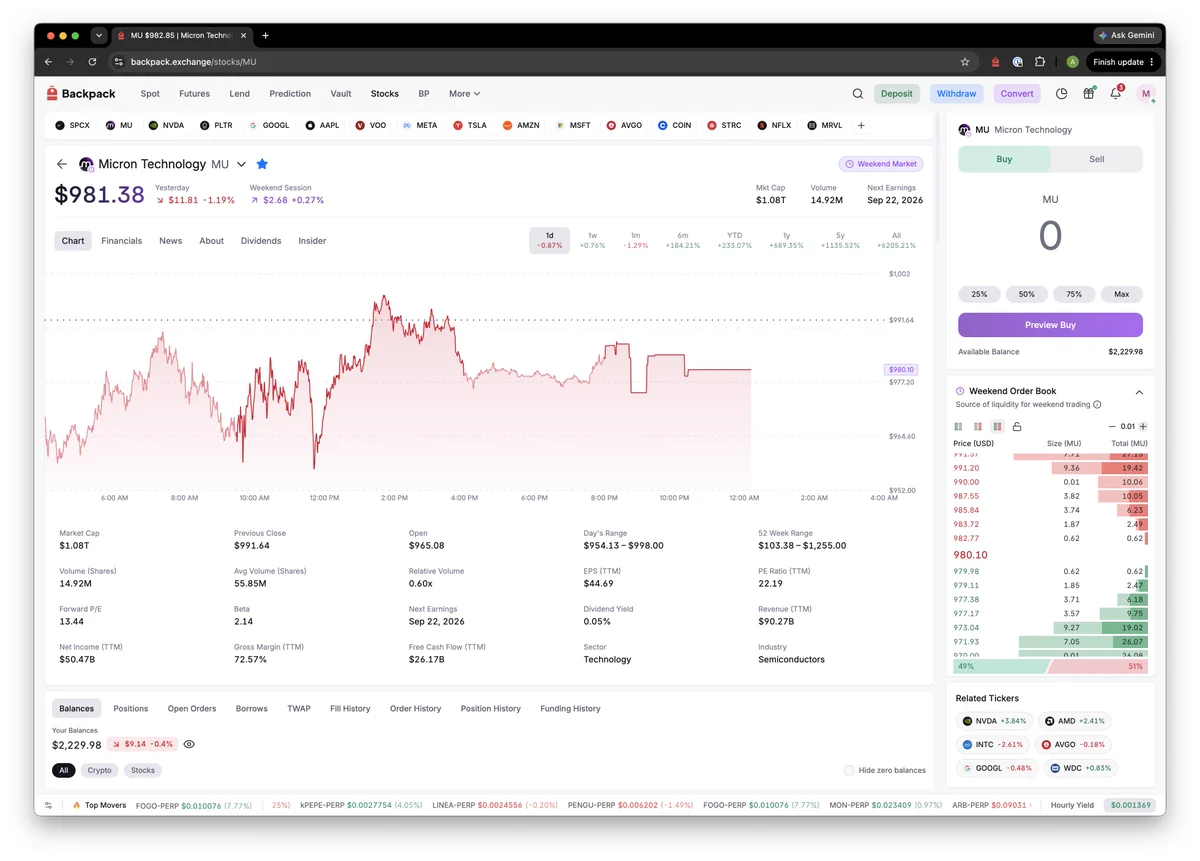This screenshot has width=1200, height=861.
Task: Click the liquidity source info icon
Action: tap(1097, 405)
